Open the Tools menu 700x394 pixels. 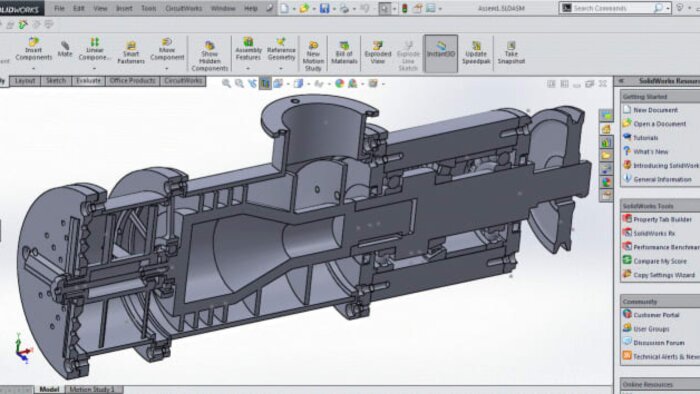(149, 8)
